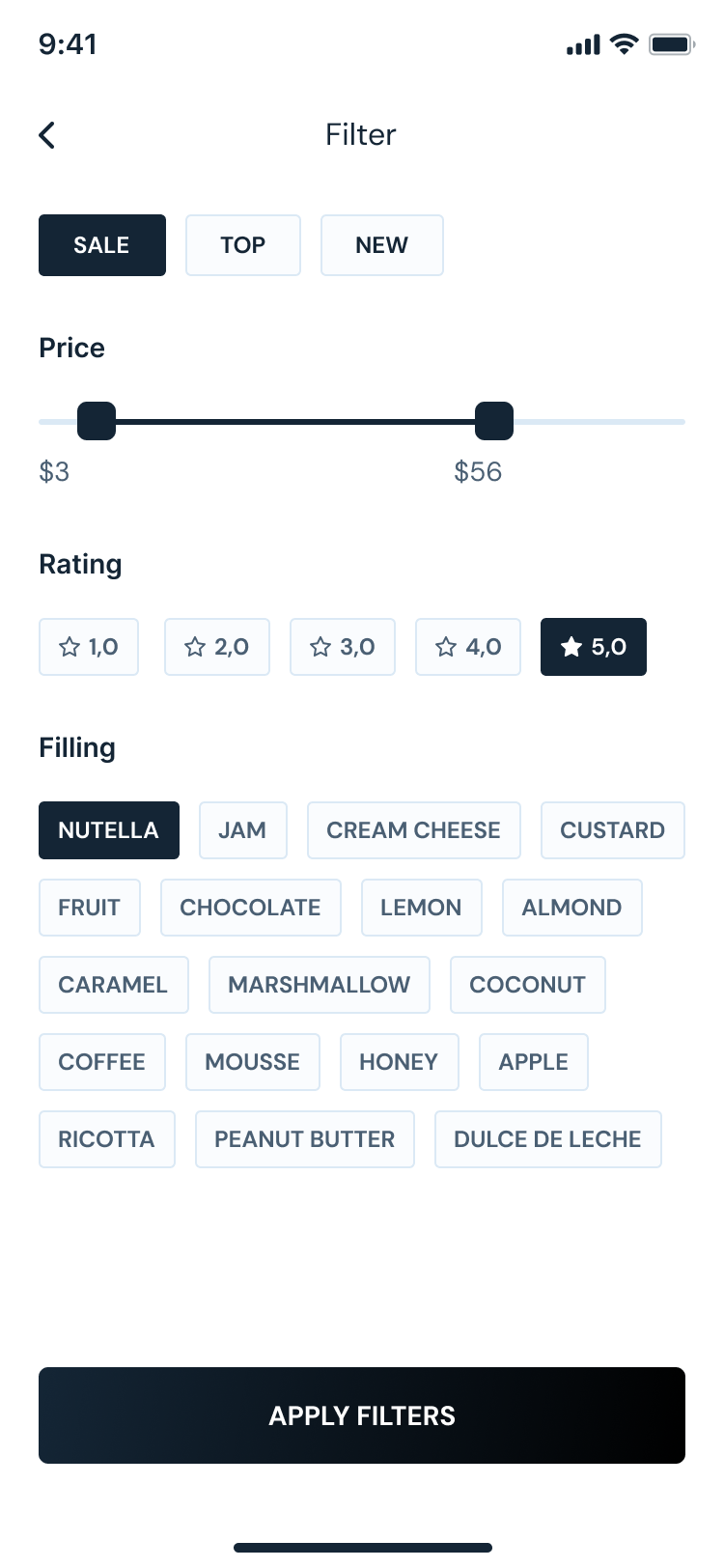Deselect the 5,0 star rating
The image size is (724, 1568).
pos(594,647)
